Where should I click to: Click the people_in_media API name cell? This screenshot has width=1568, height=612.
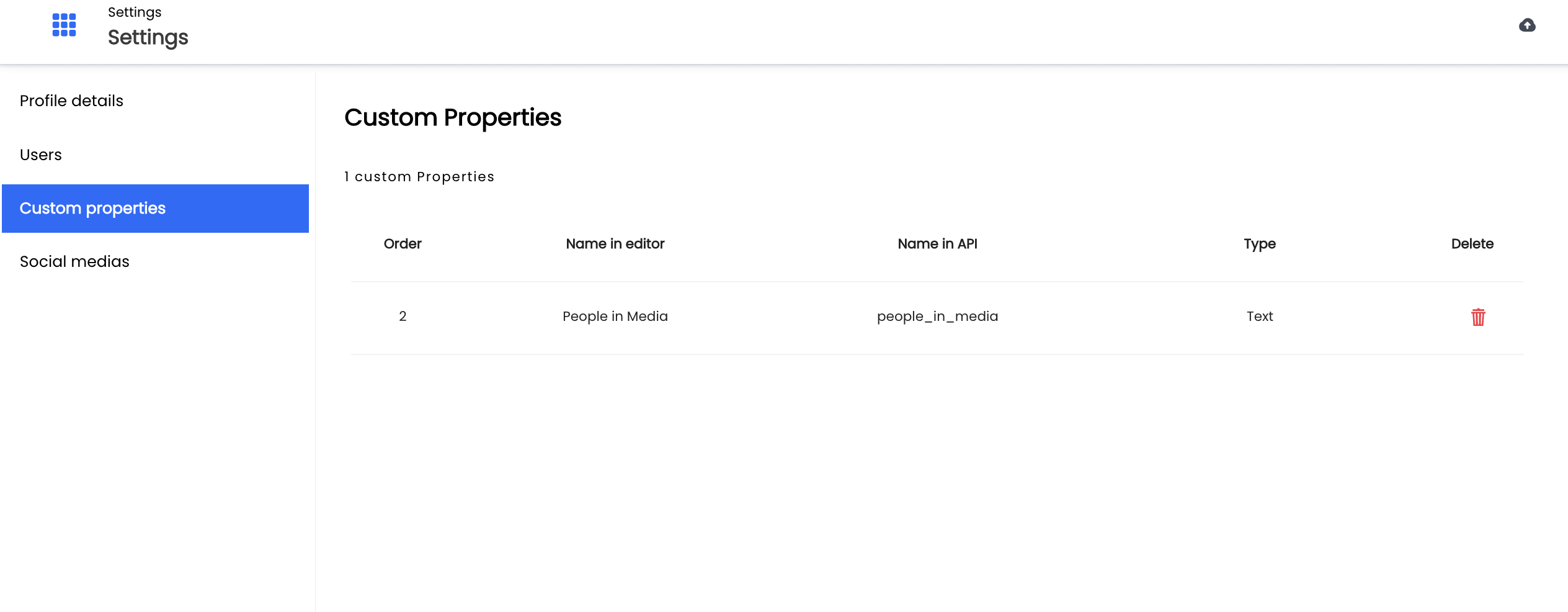pos(937,317)
